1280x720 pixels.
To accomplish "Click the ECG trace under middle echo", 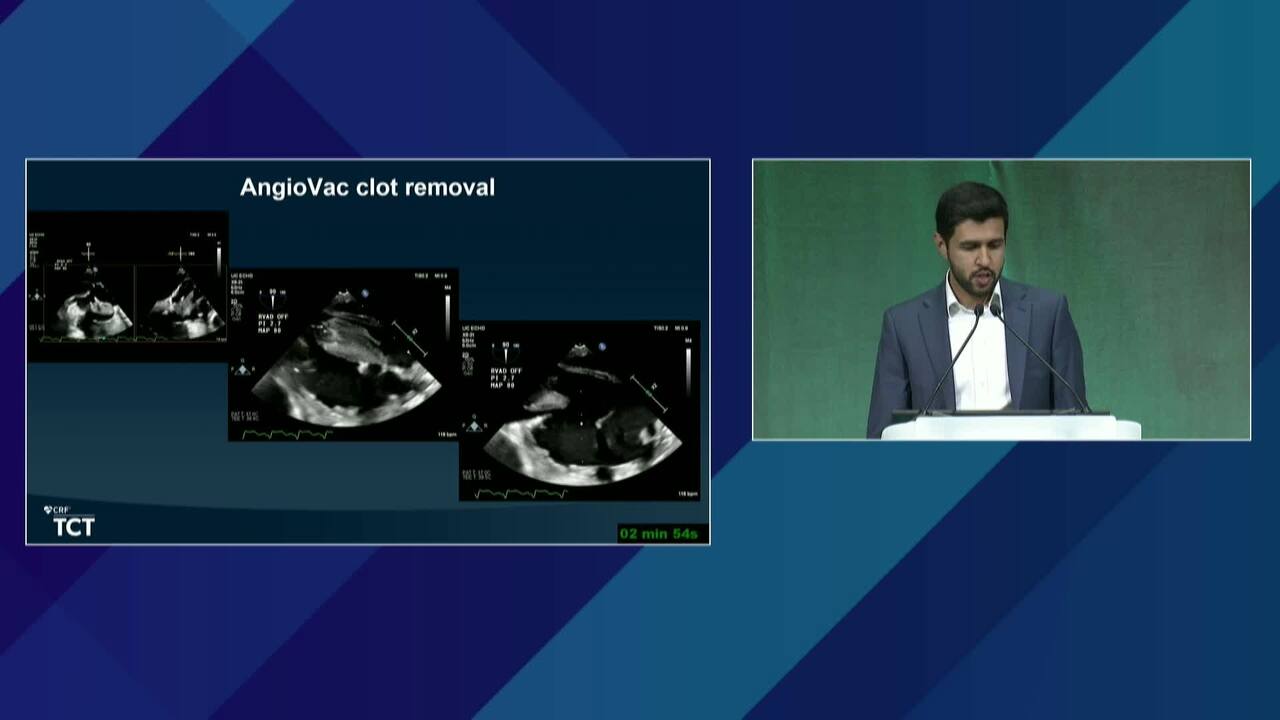I will point(289,434).
